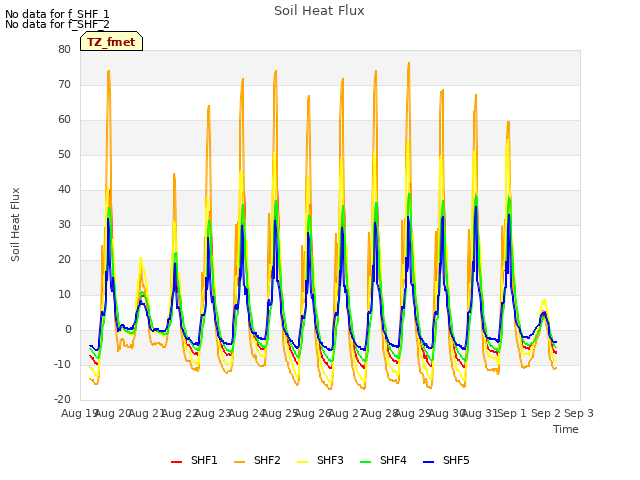Click the y-axis tick label 20
640x480 pixels.
point(64,260)
